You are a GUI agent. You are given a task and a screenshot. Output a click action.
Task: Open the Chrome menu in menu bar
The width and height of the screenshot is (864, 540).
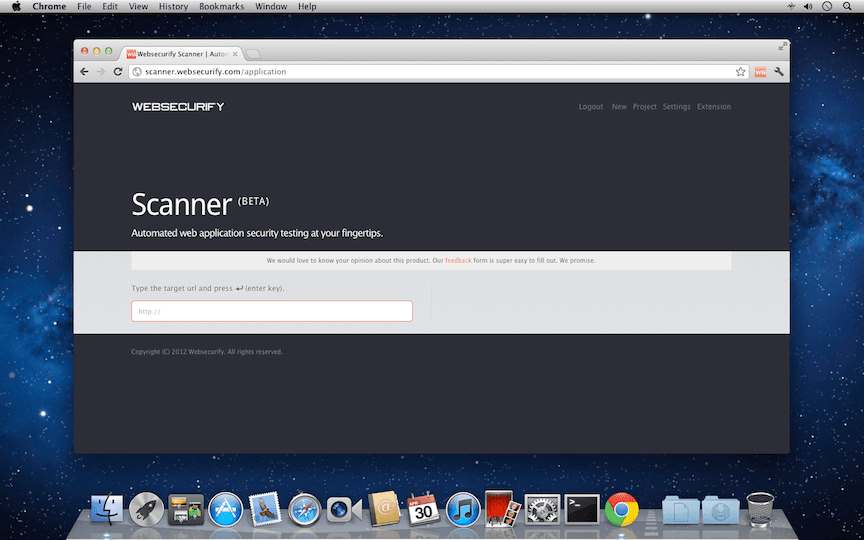coord(49,7)
